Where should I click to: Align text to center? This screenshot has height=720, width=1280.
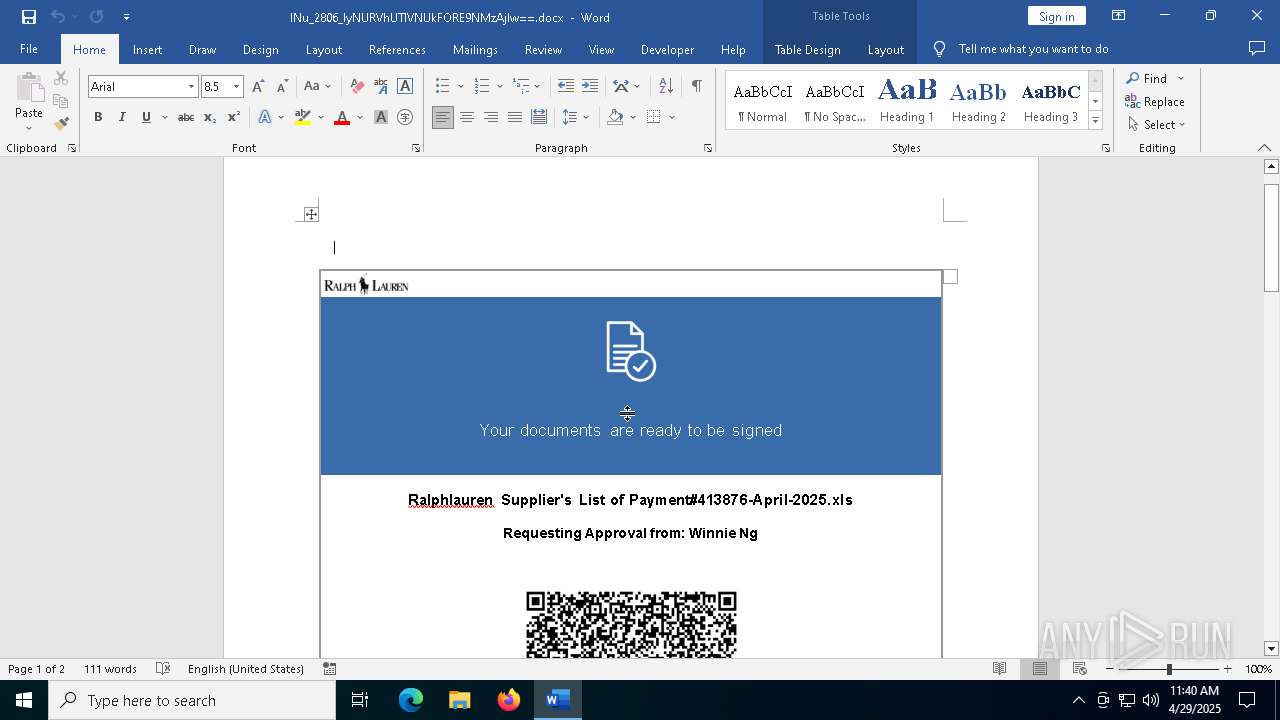point(467,118)
